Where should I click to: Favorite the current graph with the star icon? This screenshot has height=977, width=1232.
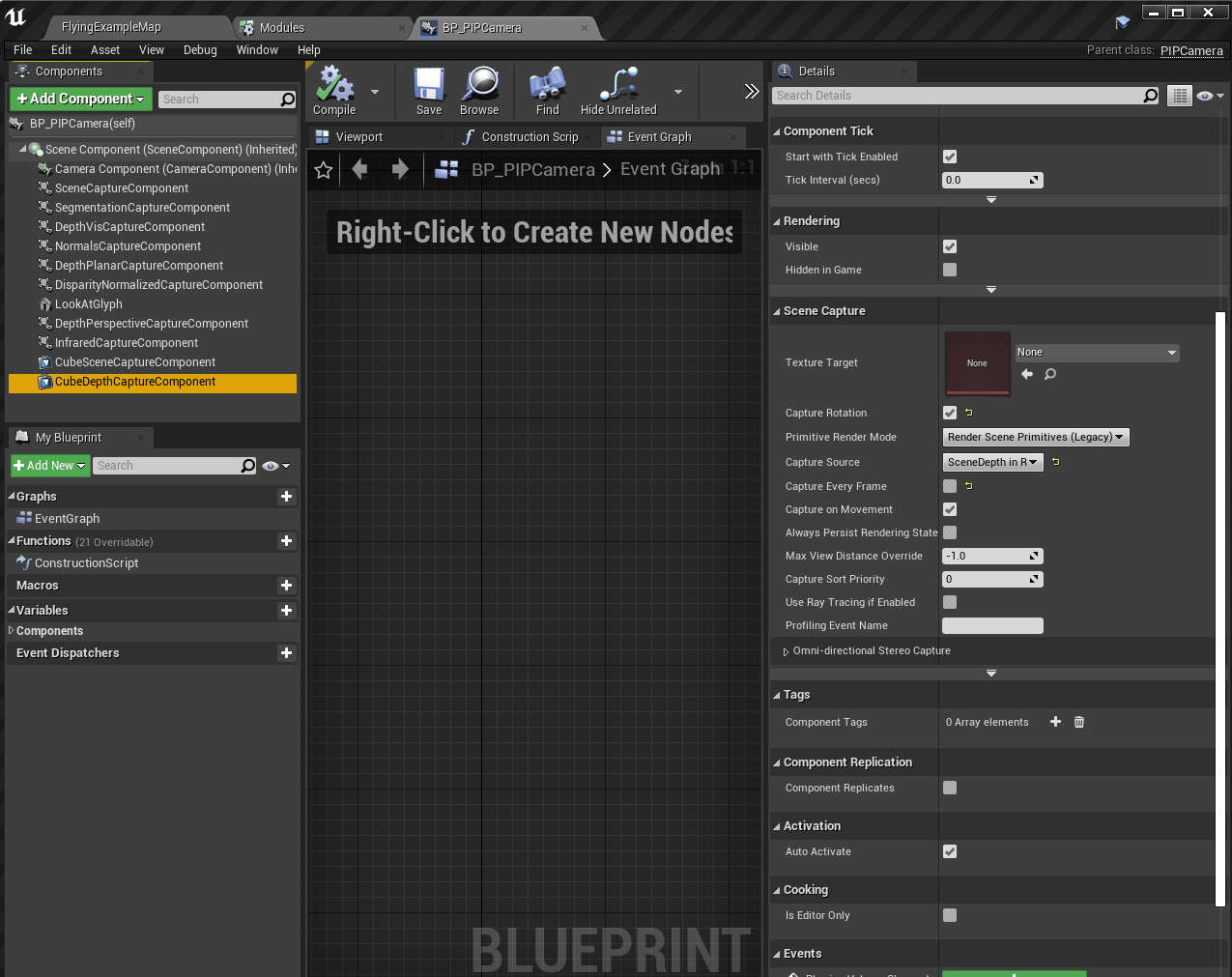324,170
